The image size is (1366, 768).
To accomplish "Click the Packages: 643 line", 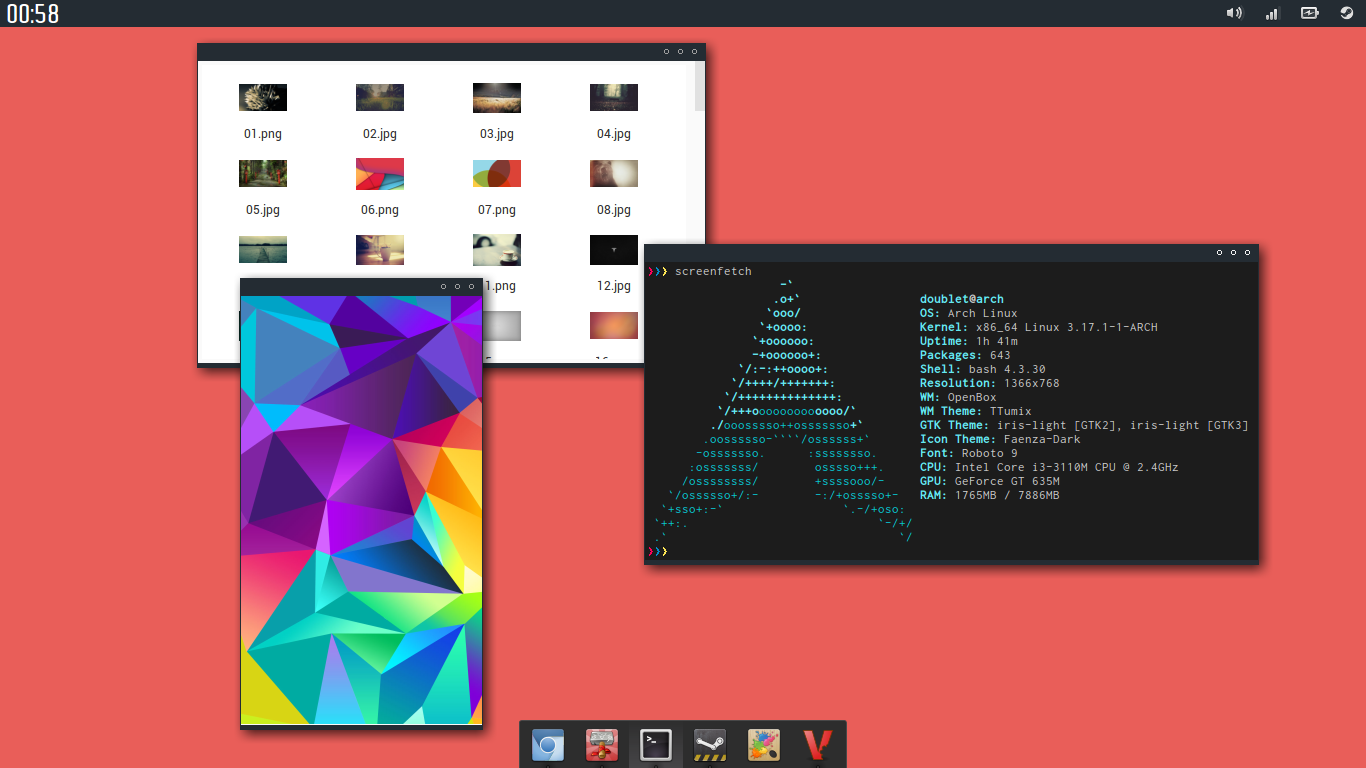I will [965, 355].
